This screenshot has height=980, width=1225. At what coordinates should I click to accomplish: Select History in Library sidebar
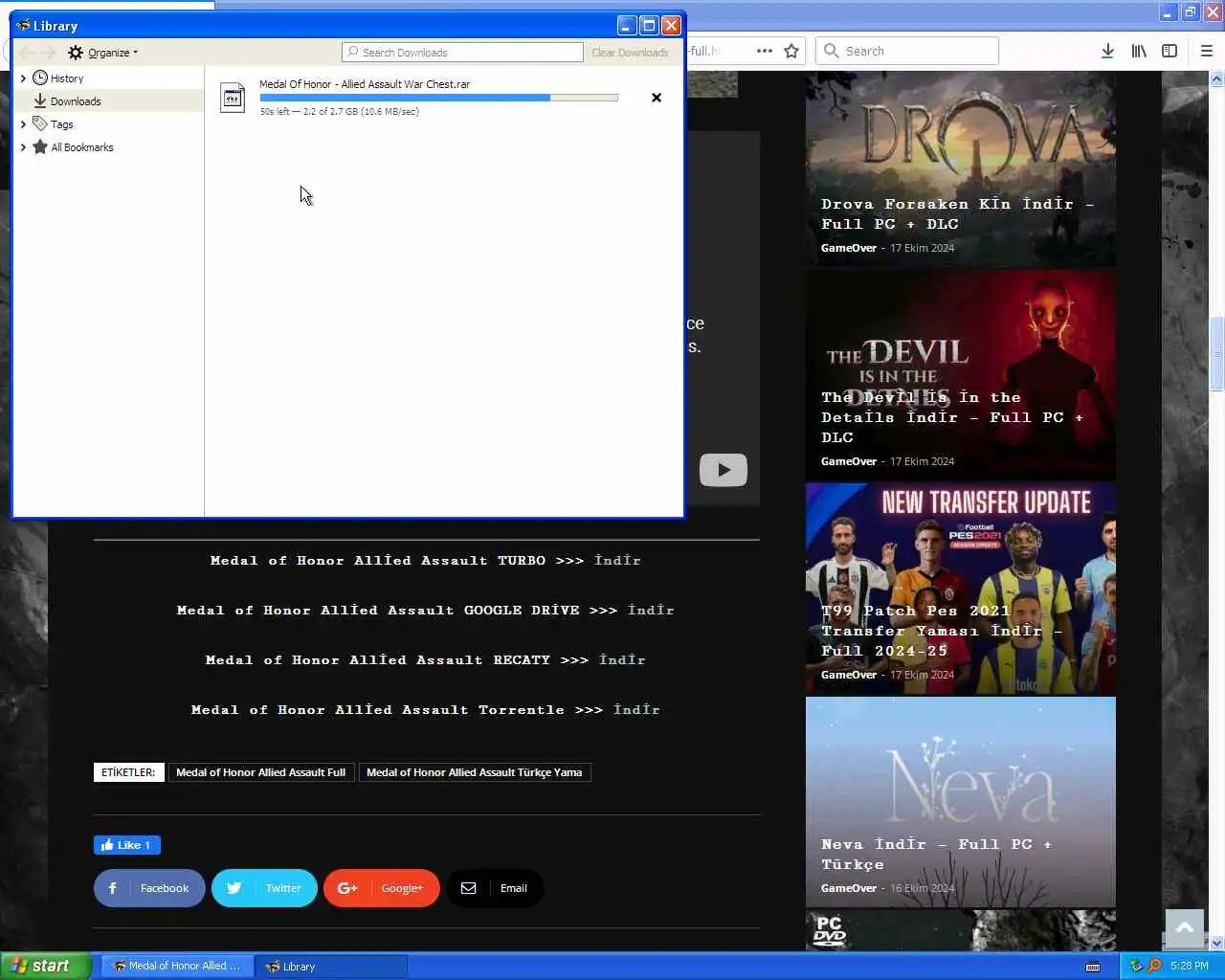coord(67,78)
